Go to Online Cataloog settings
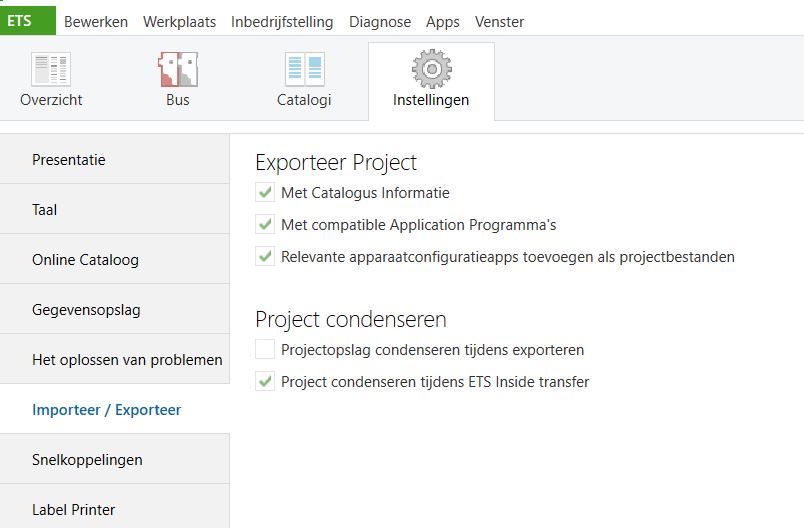The height and width of the screenshot is (528, 804). coord(85,260)
